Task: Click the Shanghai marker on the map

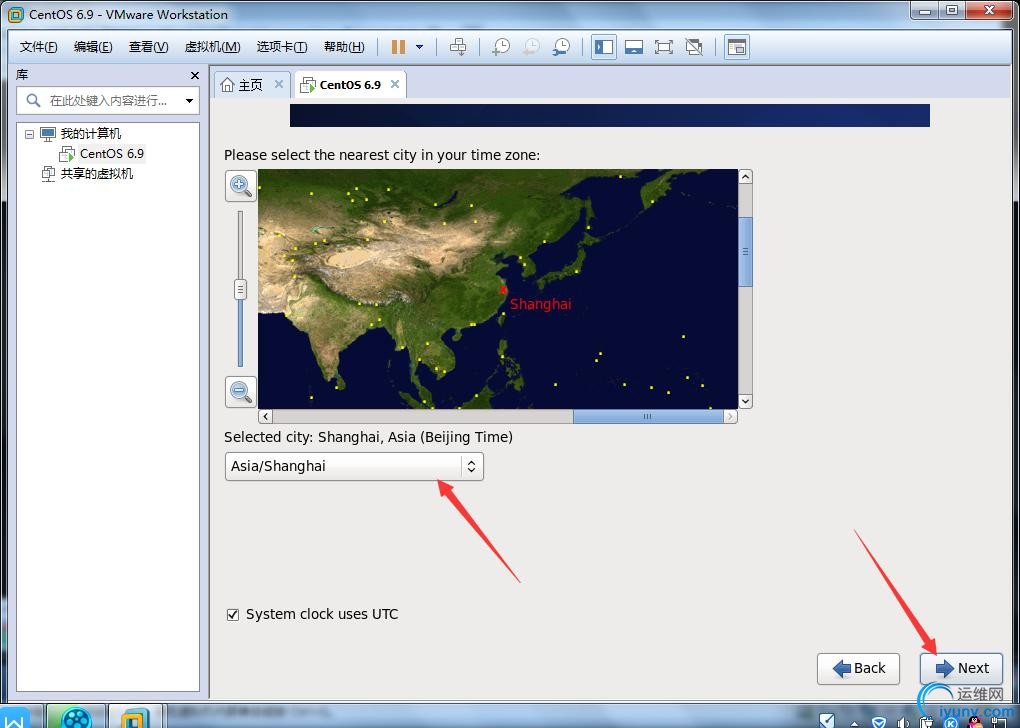Action: tap(503, 290)
